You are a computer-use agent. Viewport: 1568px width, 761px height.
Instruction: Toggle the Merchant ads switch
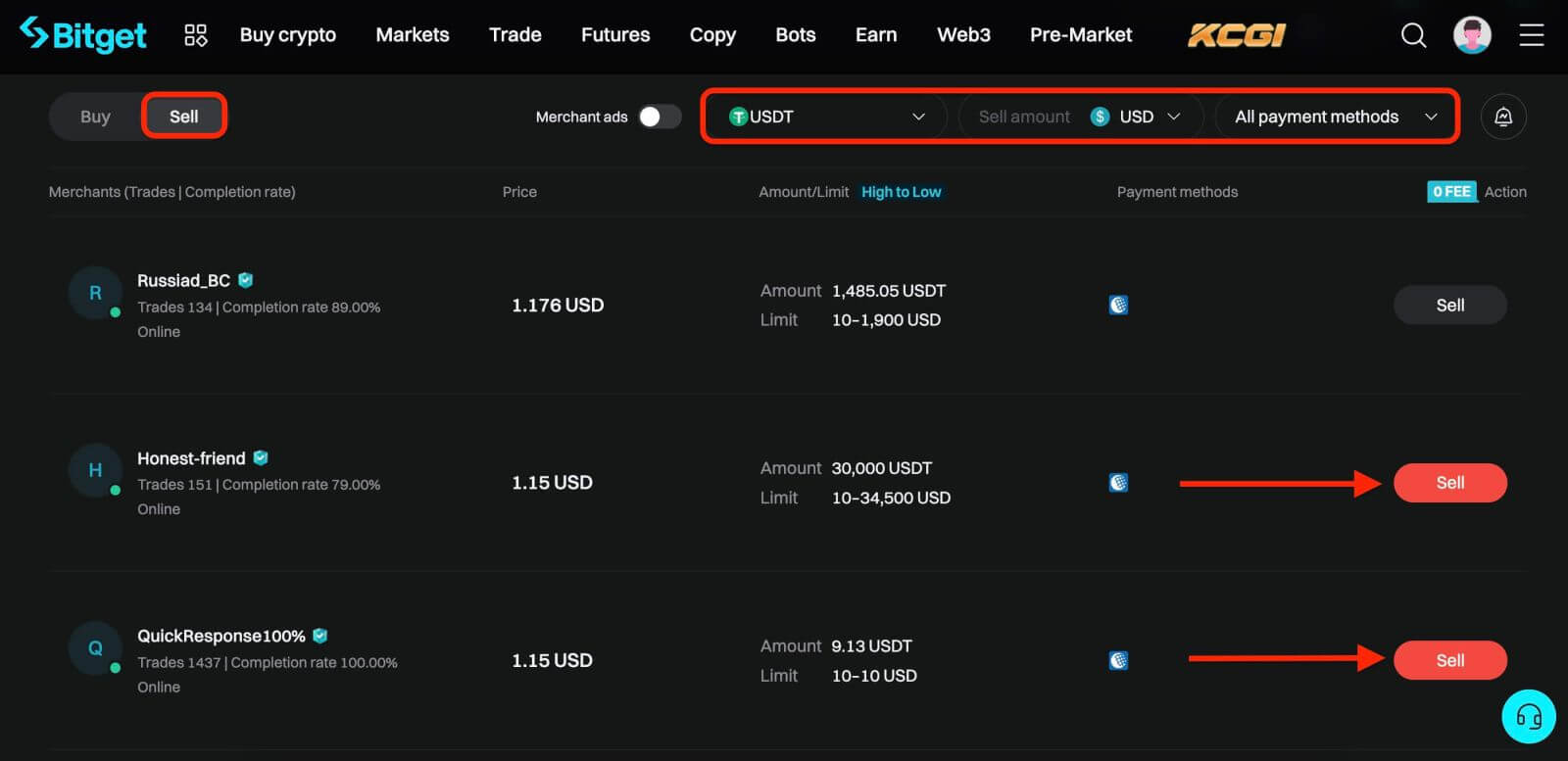[x=659, y=117]
